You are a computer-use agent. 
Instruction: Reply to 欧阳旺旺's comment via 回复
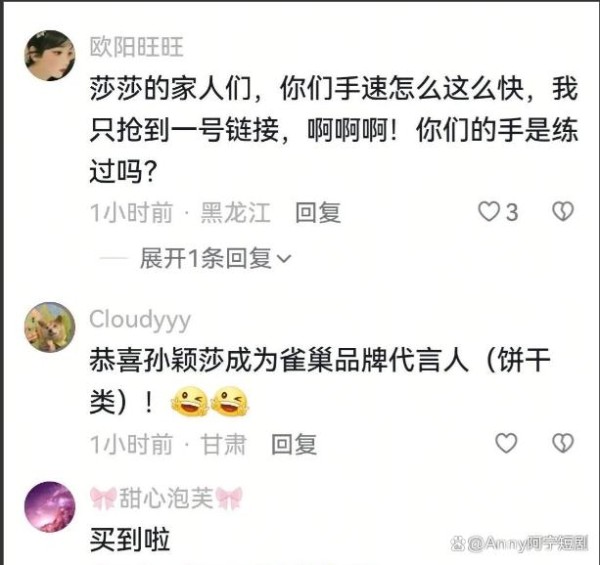point(318,212)
